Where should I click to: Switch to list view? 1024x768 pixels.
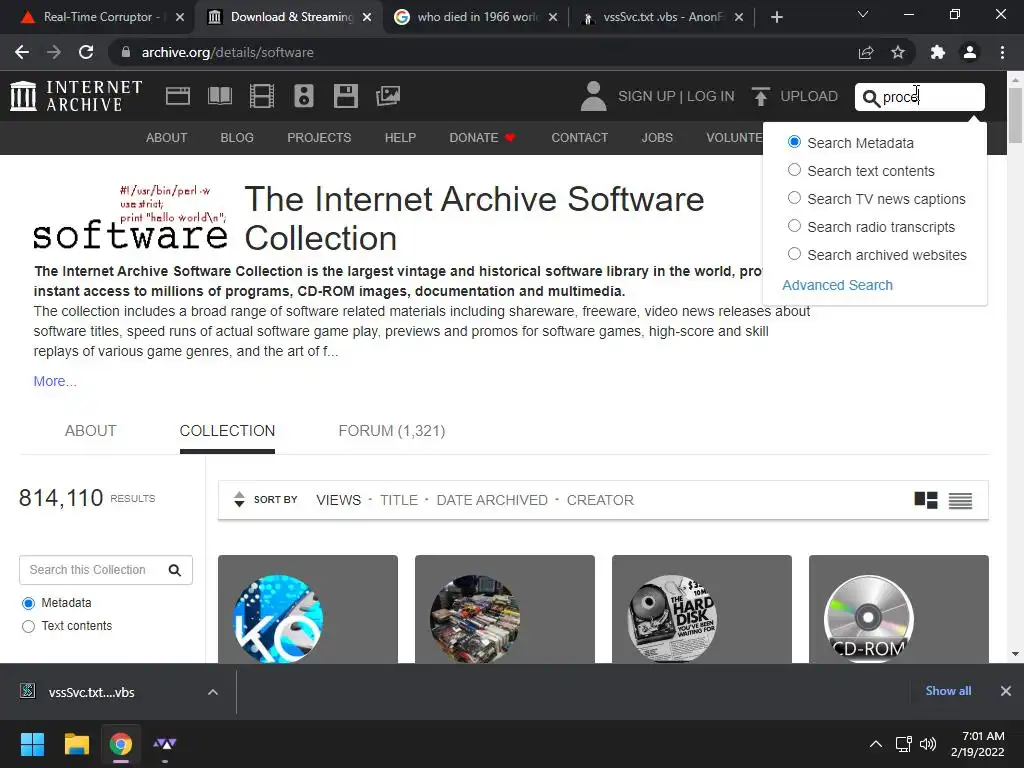point(960,500)
